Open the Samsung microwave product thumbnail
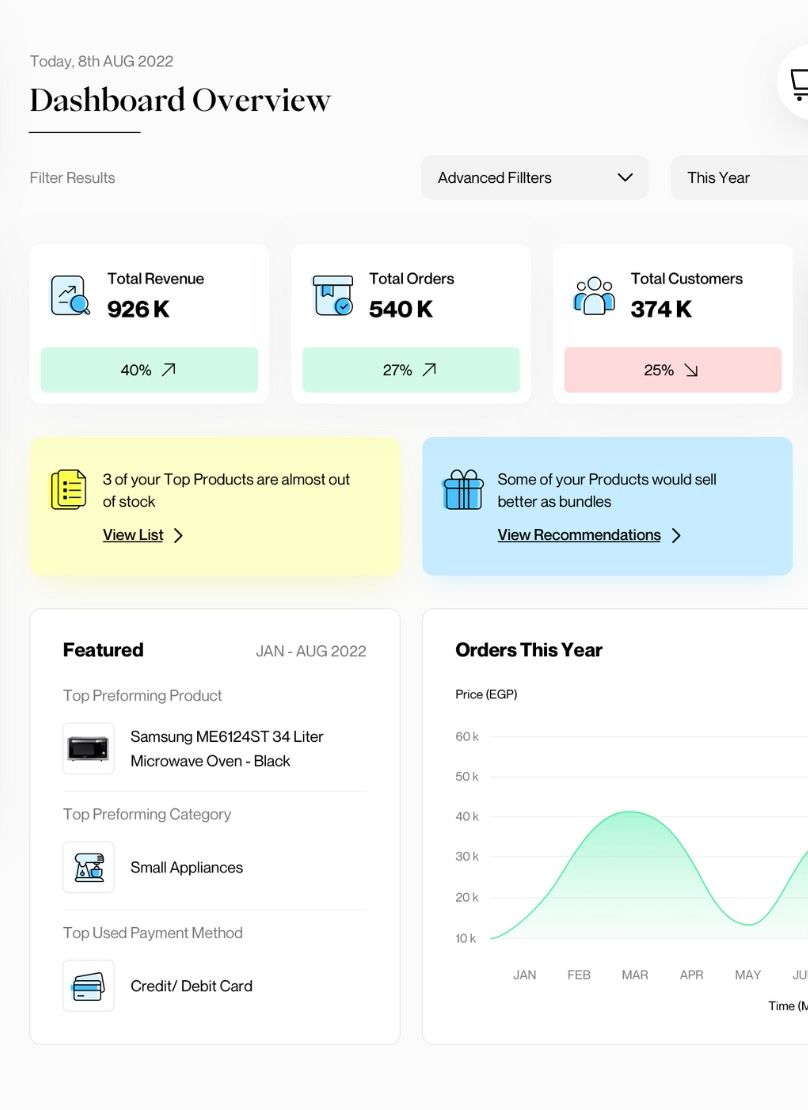808x1110 pixels. pyautogui.click(x=89, y=748)
